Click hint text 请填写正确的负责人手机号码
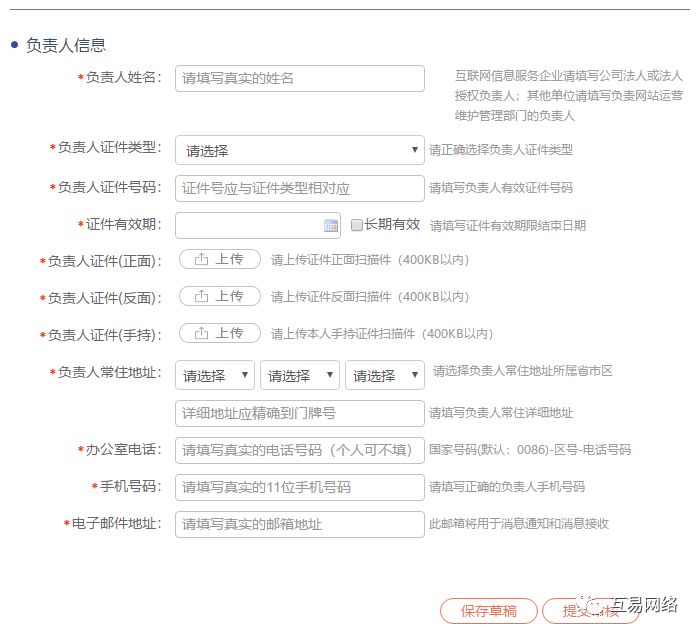The image size is (700, 636). [507, 487]
